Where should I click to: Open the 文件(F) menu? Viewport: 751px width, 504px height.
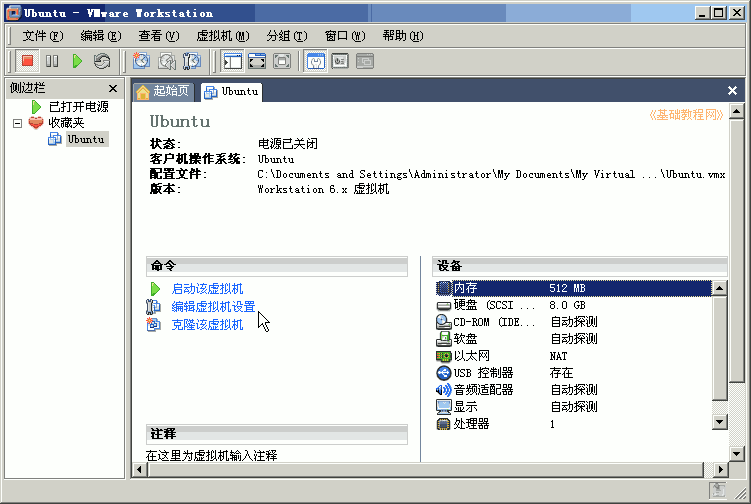(43, 36)
